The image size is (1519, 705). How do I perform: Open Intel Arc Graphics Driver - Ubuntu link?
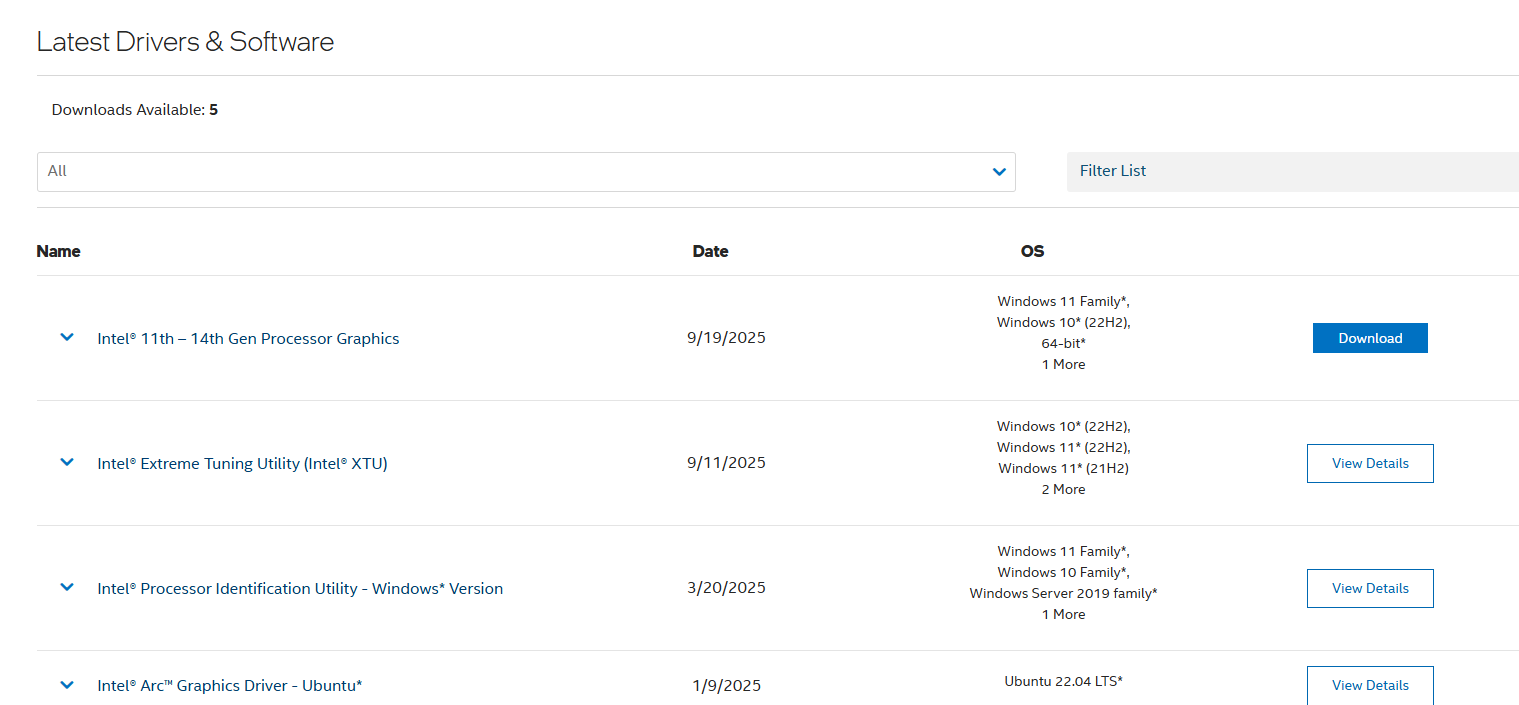click(229, 686)
